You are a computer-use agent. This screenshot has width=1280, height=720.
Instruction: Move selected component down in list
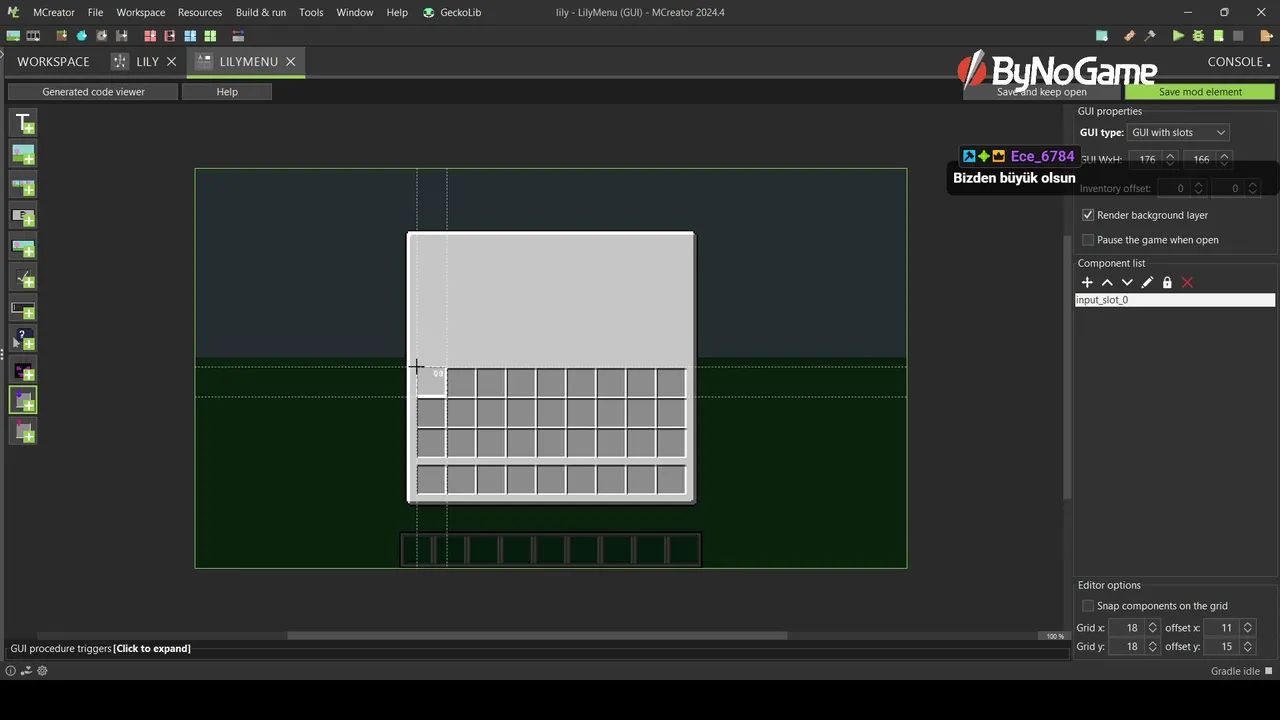coord(1127,283)
